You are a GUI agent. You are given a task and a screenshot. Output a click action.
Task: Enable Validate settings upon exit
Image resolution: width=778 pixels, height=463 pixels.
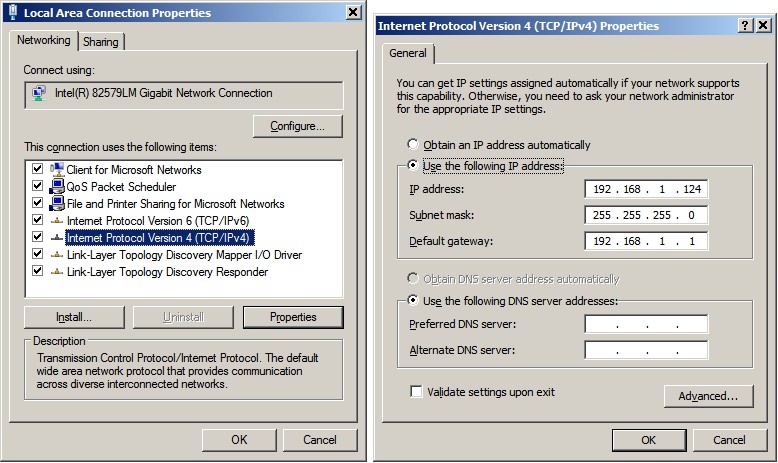click(416, 392)
